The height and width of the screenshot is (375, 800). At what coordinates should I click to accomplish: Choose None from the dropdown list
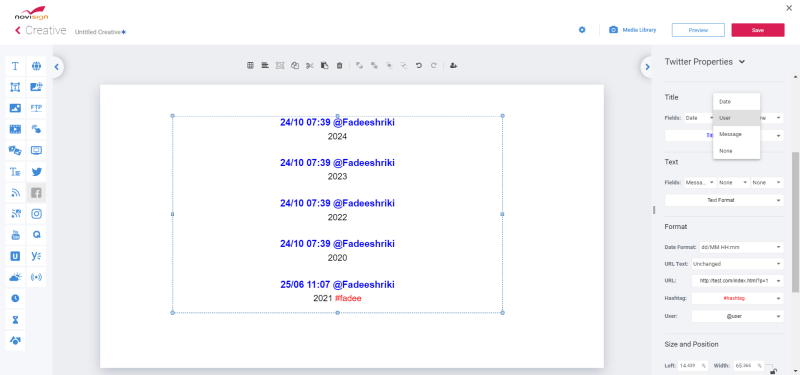coord(736,151)
